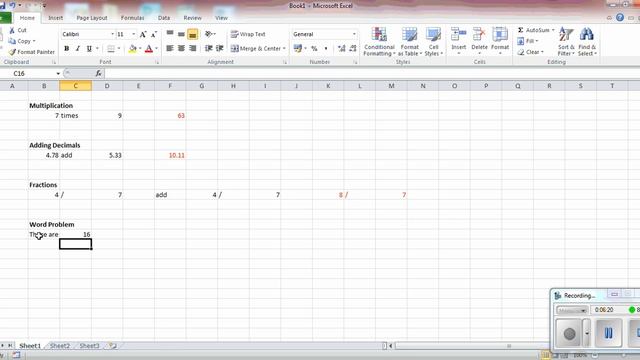Pause the recording
The height and width of the screenshot is (360, 640).
click(608, 333)
